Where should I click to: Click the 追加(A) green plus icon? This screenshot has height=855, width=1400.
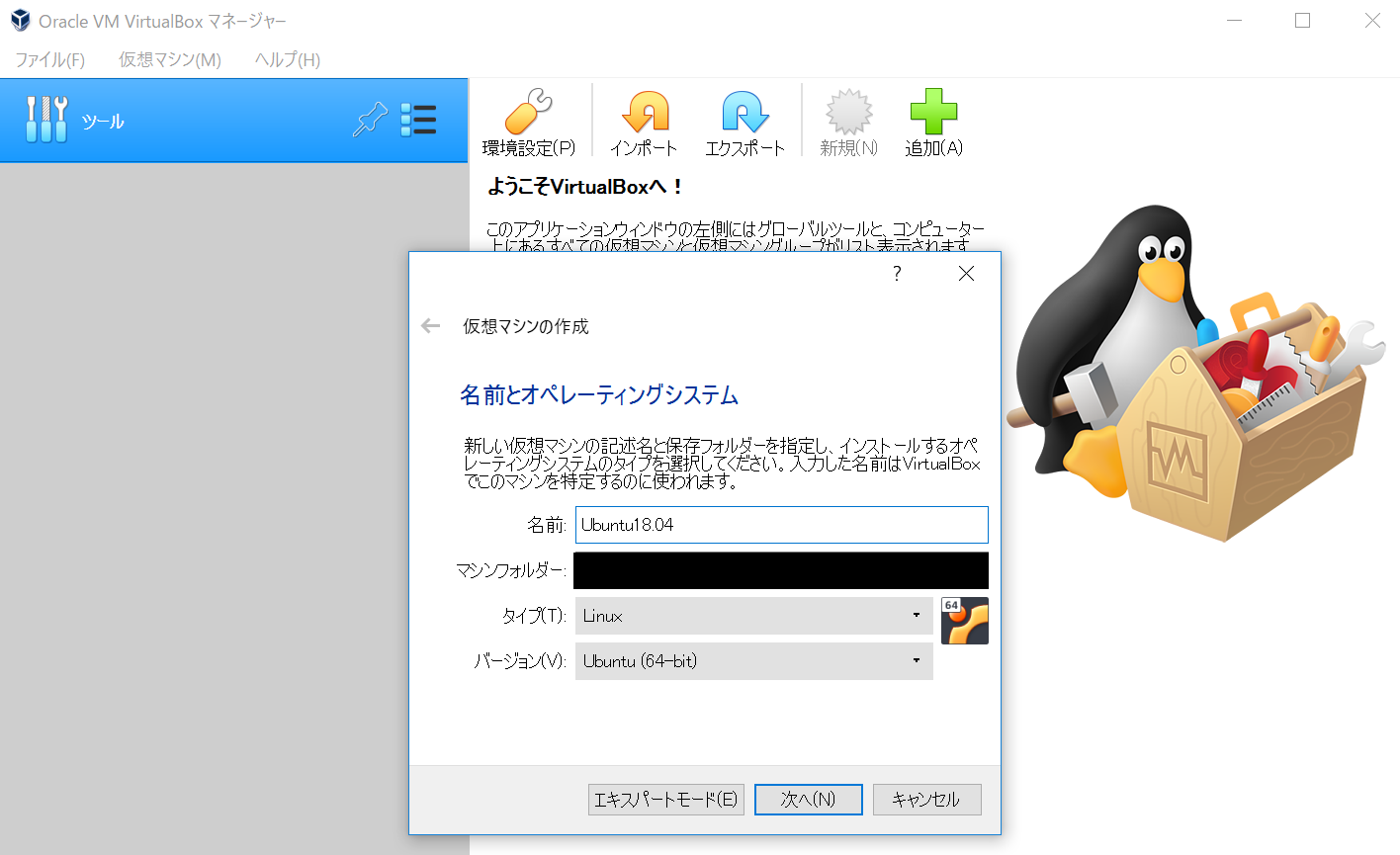(933, 111)
